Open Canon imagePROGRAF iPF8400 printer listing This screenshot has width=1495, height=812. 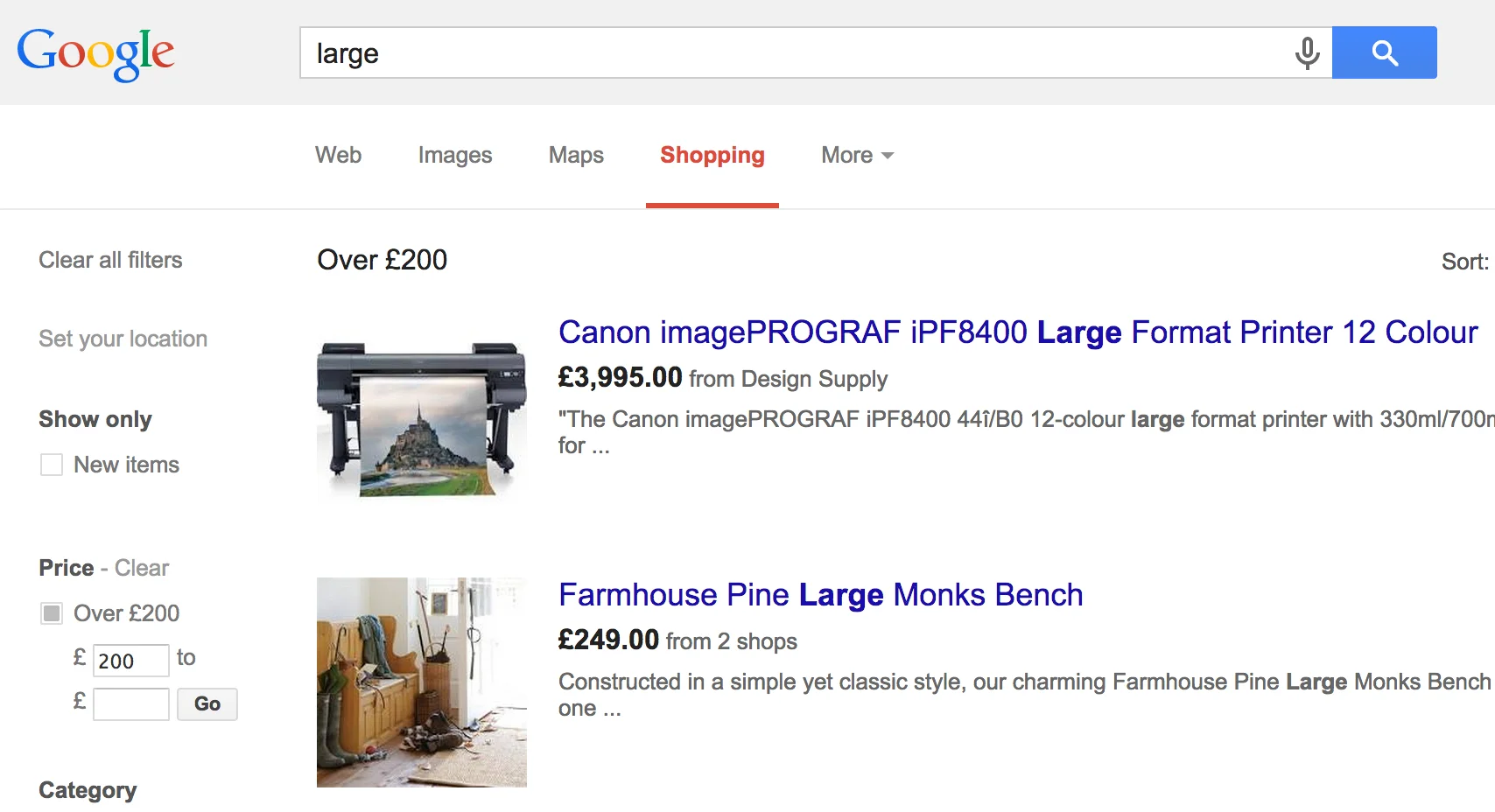point(1017,332)
